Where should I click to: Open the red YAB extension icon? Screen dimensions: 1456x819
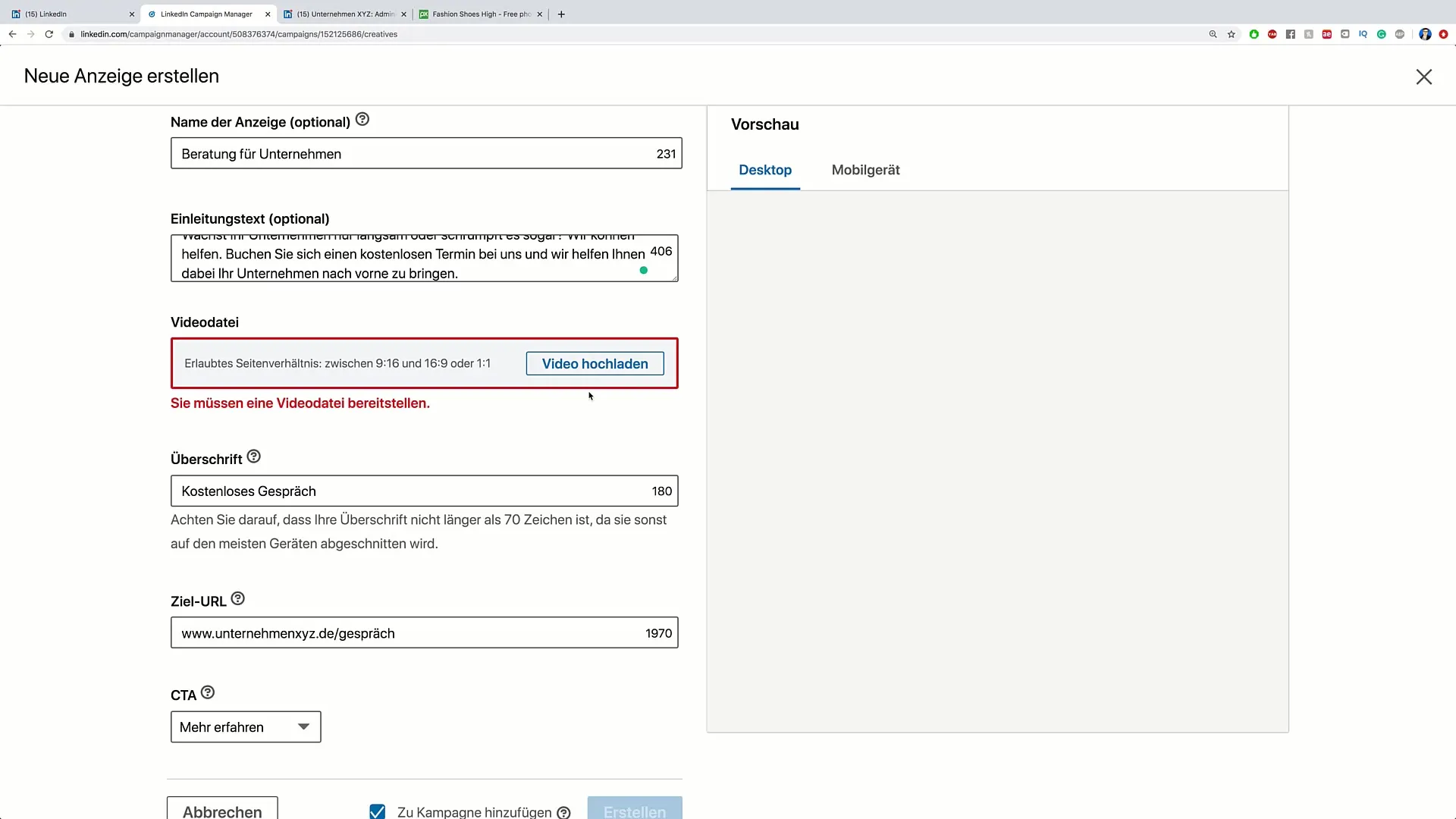point(1272,34)
